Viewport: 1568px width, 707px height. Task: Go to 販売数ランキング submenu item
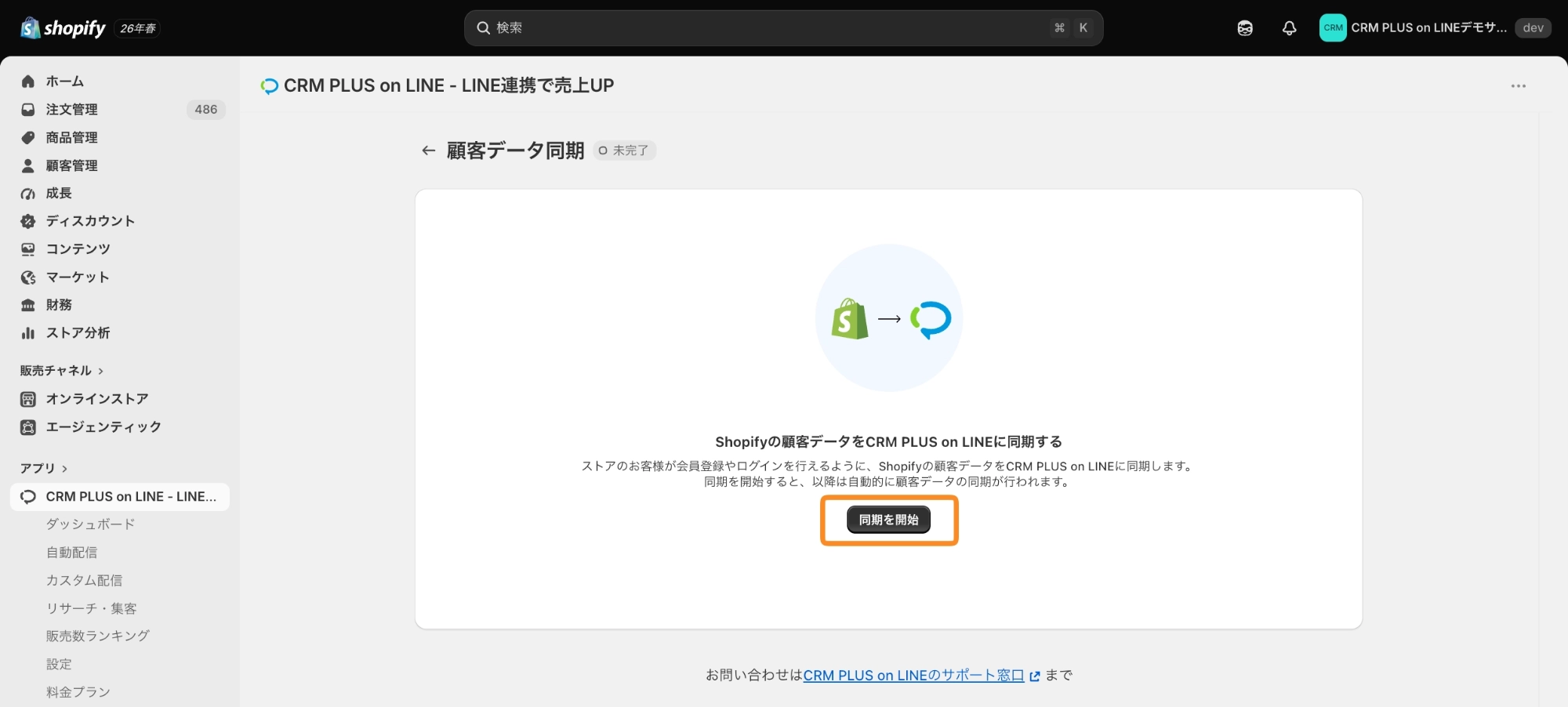tap(97, 636)
